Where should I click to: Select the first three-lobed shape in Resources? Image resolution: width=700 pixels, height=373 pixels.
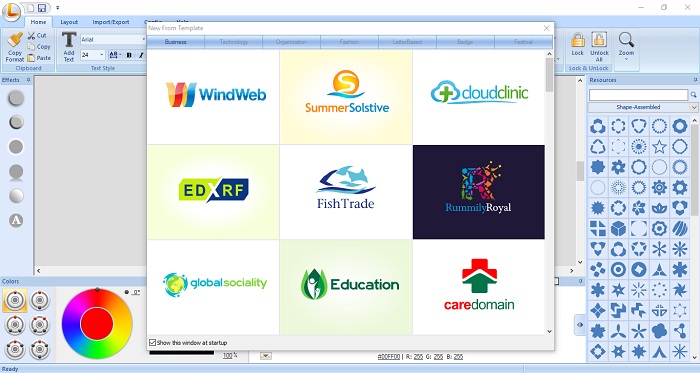tap(598, 126)
